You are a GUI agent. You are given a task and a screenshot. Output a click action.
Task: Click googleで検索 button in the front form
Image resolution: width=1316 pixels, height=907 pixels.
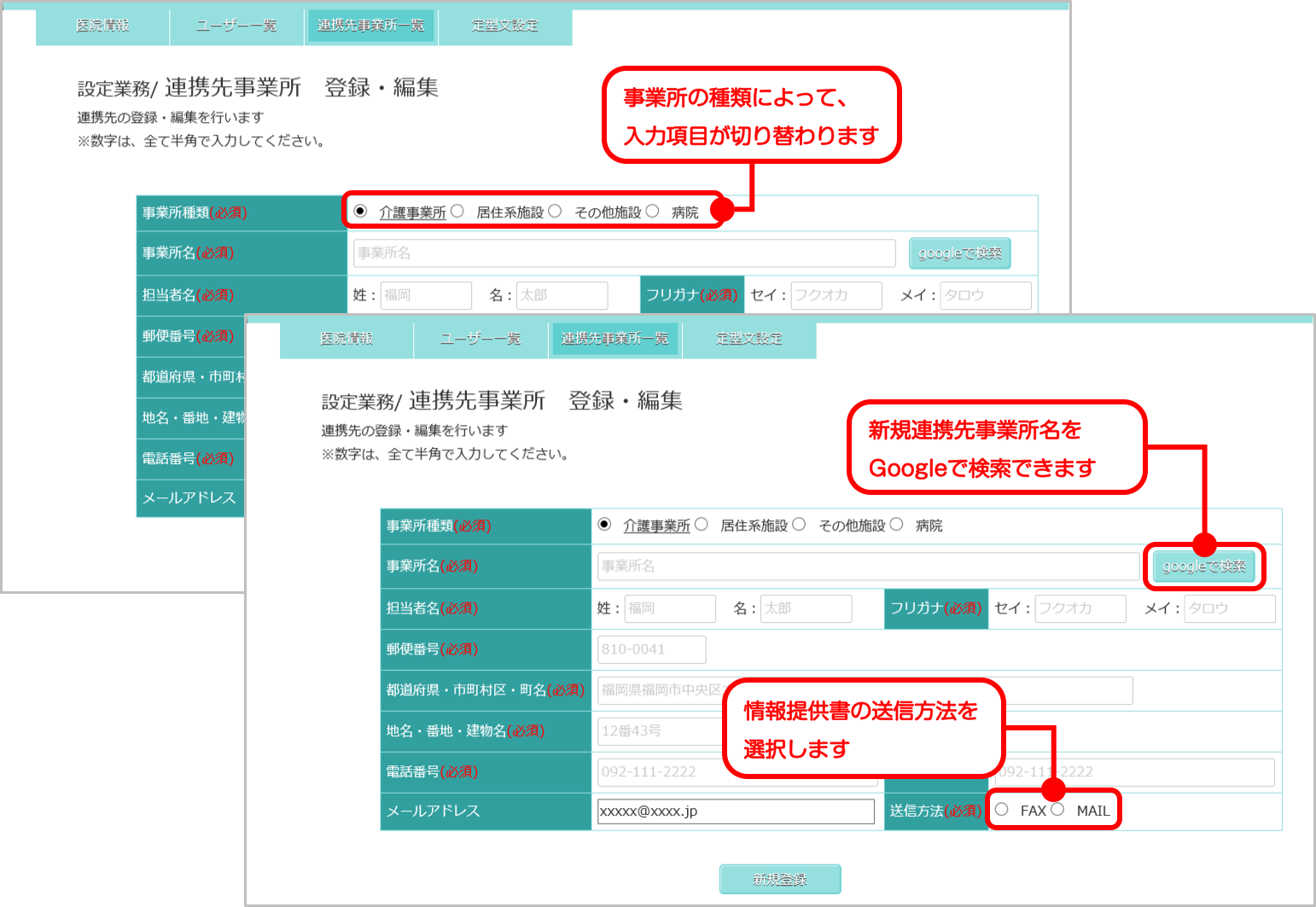pos(1203,567)
